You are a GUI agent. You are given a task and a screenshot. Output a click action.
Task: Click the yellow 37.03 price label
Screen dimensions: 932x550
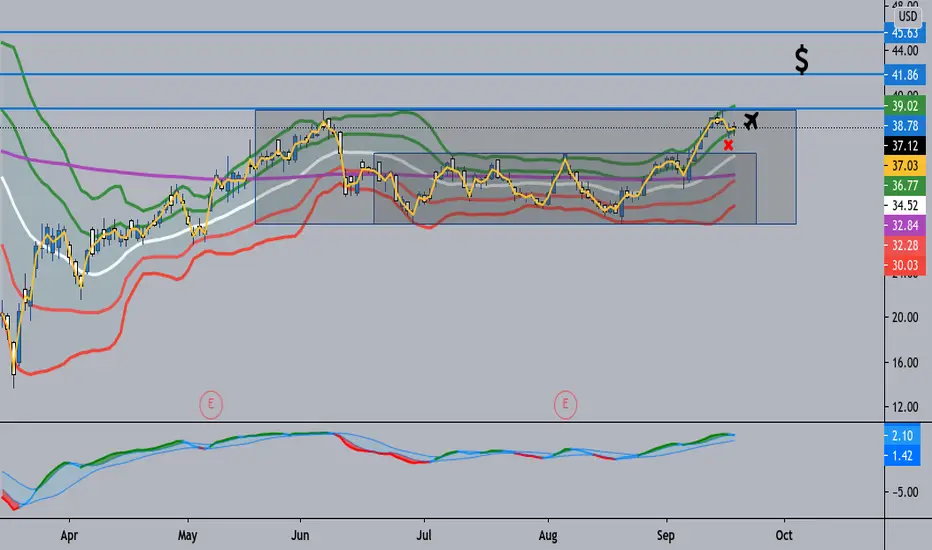(905, 165)
